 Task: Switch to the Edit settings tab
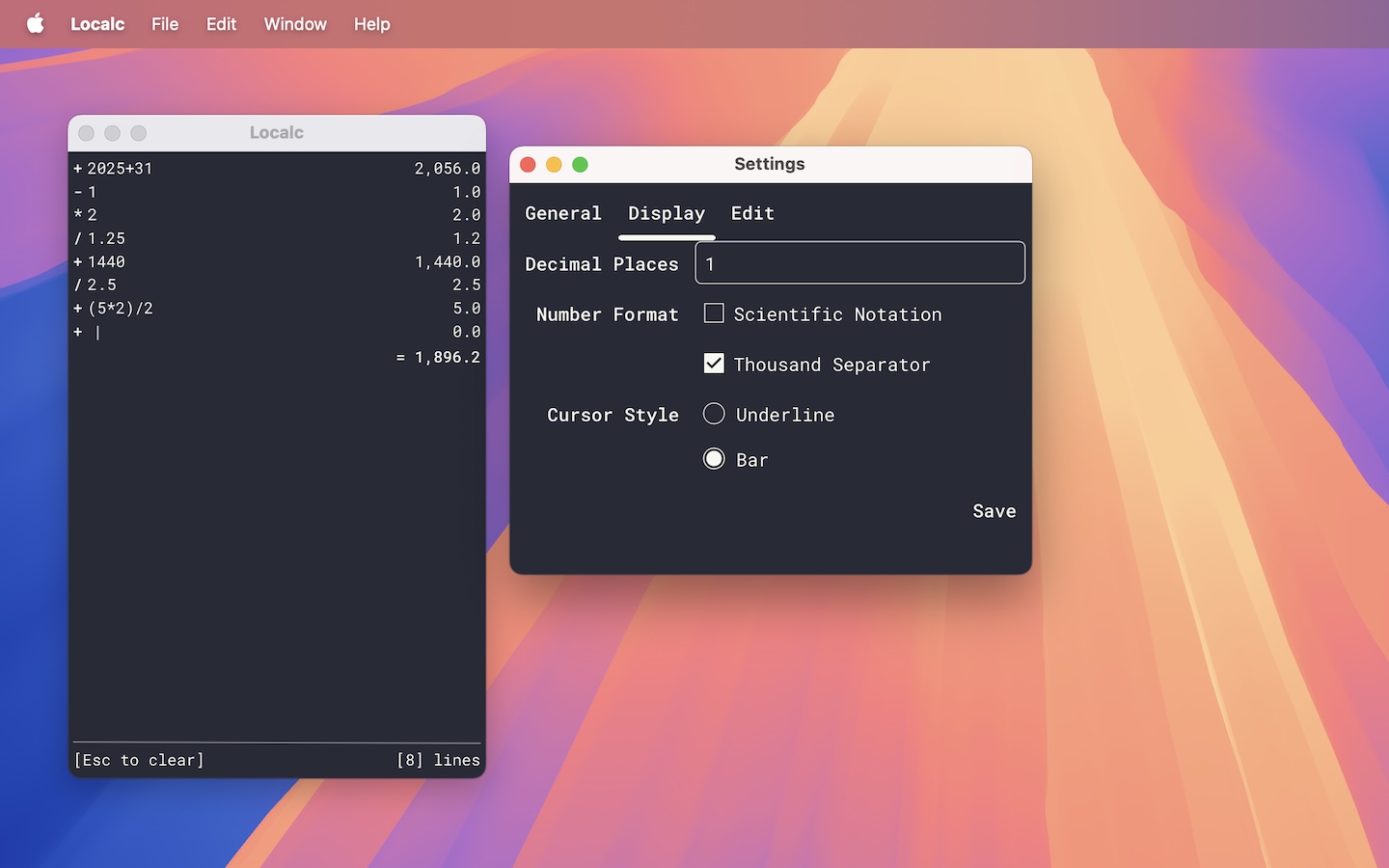[752, 213]
